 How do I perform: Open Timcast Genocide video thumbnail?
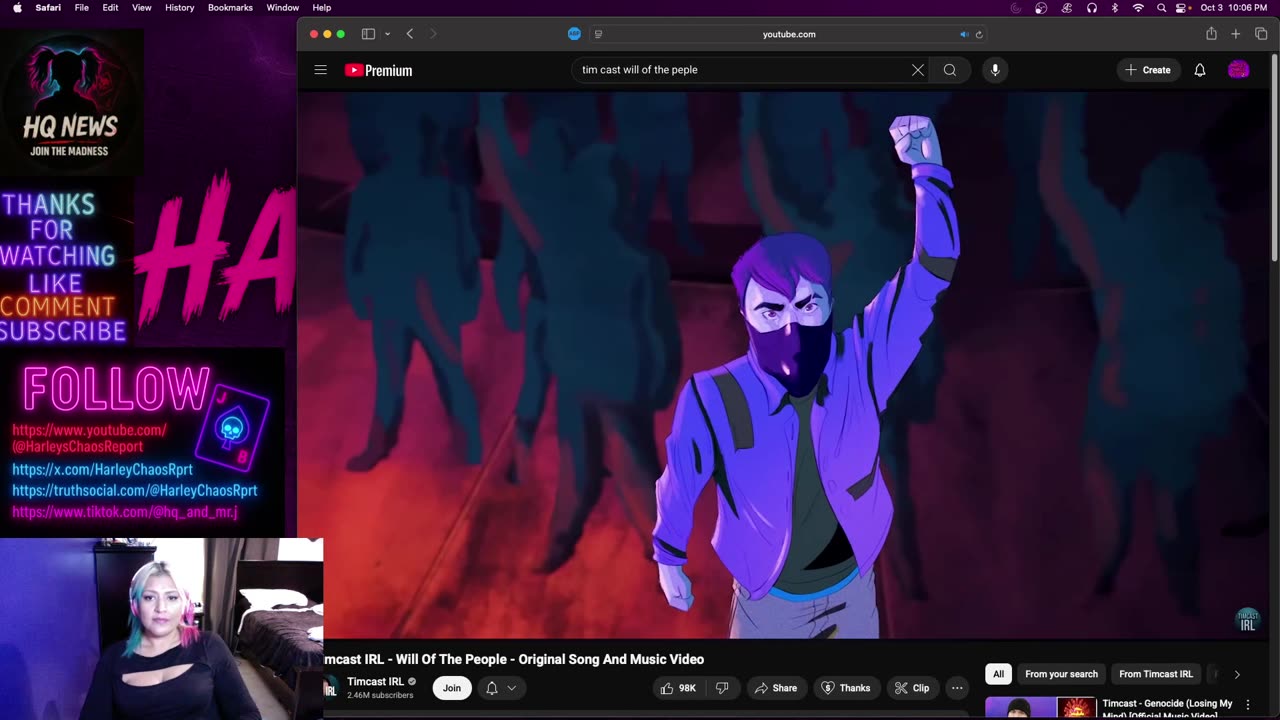tap(1041, 708)
